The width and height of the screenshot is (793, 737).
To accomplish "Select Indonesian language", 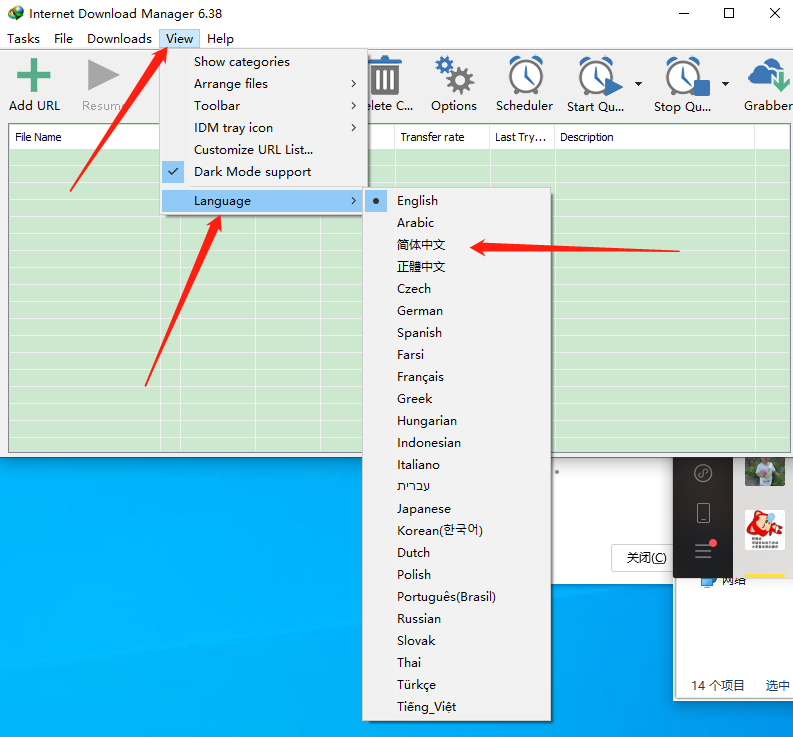I will (x=457, y=443).
